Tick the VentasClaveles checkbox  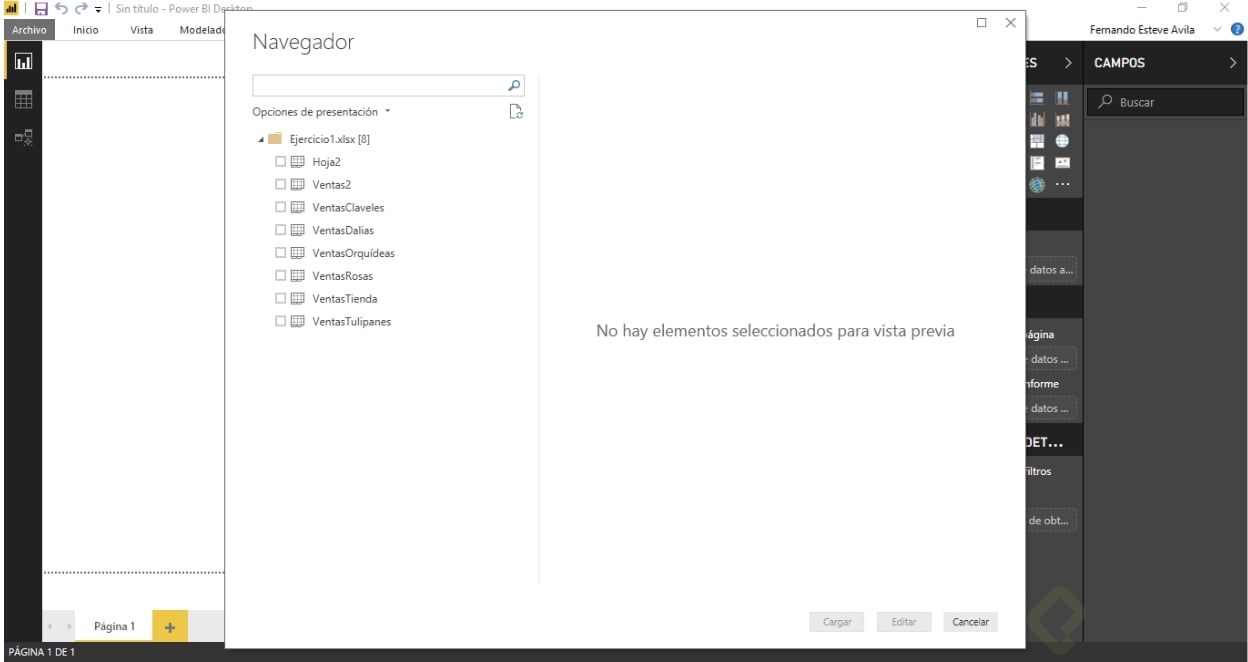280,207
